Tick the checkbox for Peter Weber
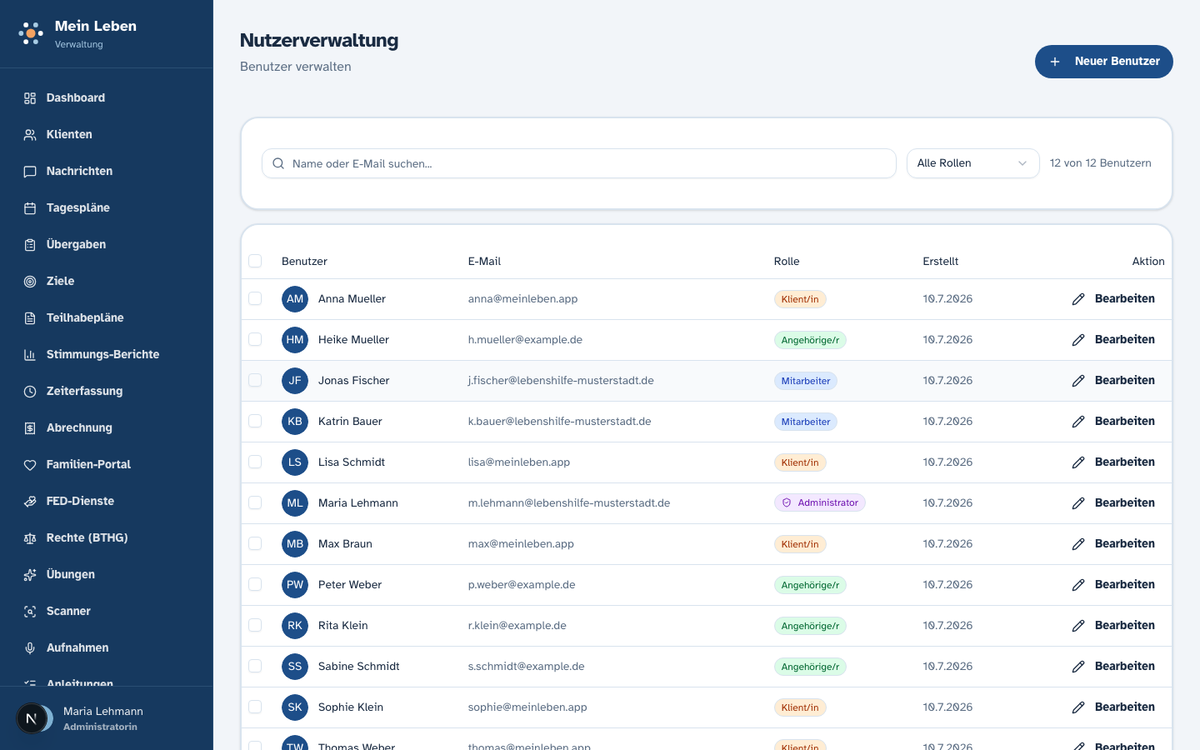Image resolution: width=1200 pixels, height=750 pixels. click(x=255, y=584)
